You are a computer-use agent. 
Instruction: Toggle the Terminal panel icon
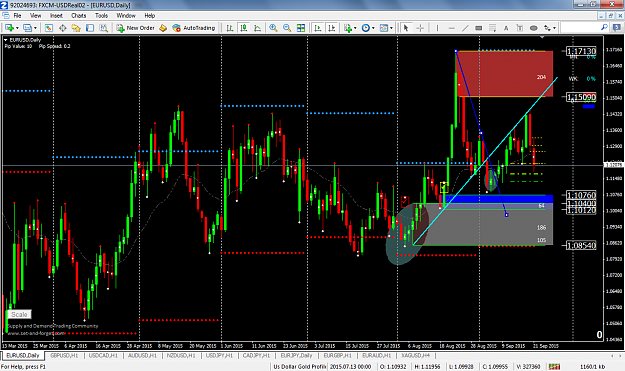coord(90,28)
